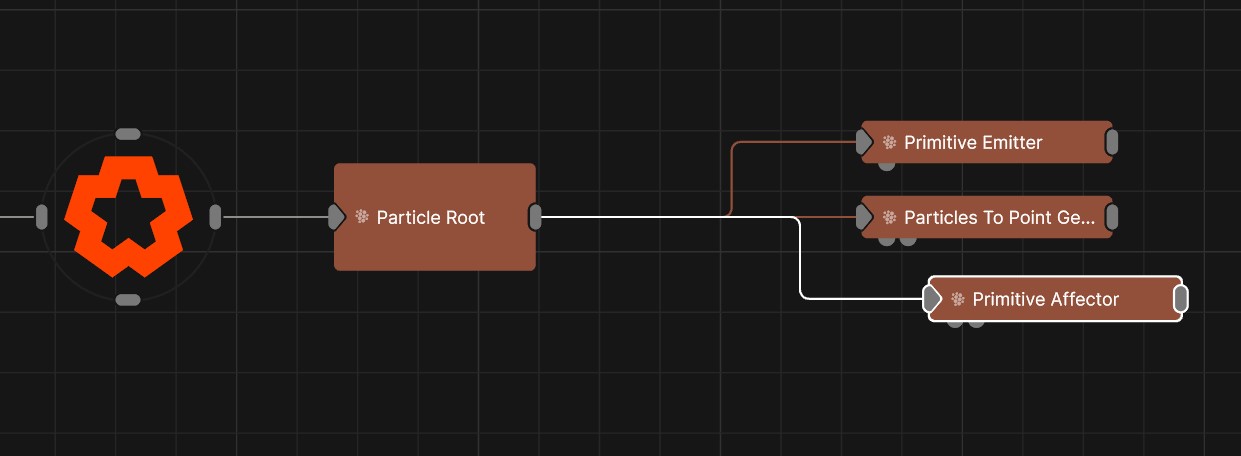The height and width of the screenshot is (456, 1241).
Task: Select the Primitive Emitter input arrow port
Action: (865, 143)
